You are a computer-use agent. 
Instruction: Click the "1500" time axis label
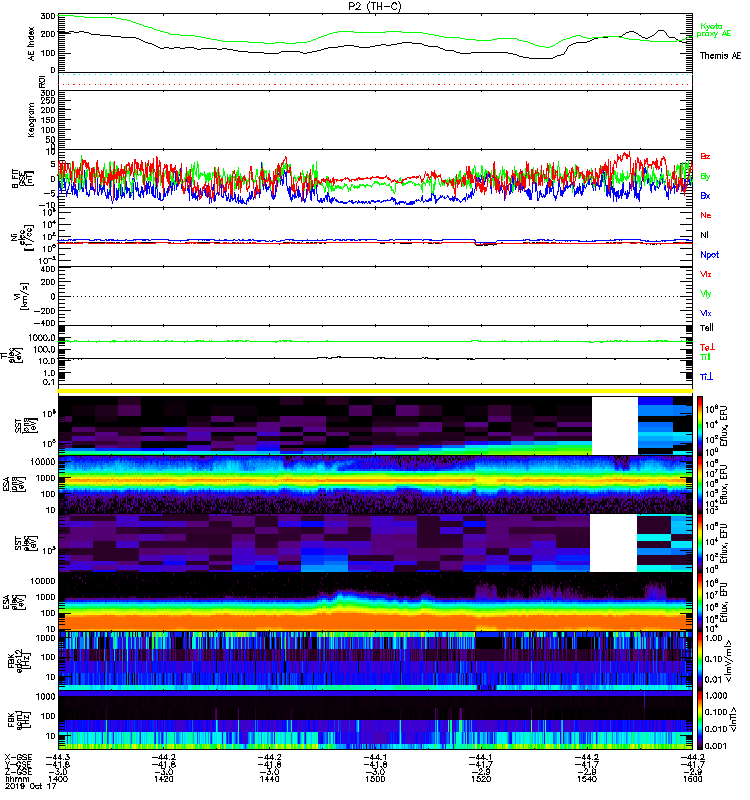375,779
